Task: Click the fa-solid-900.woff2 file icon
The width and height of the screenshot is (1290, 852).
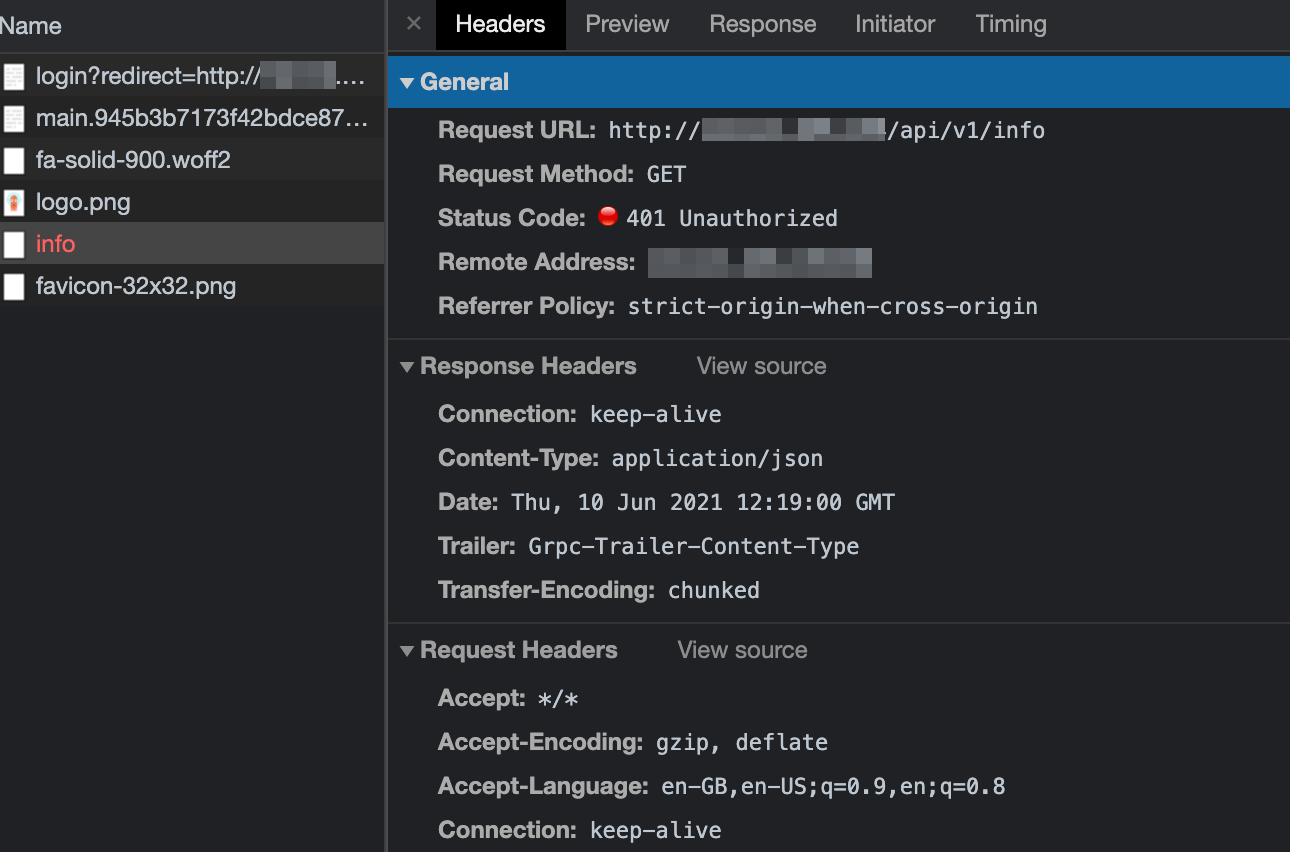Action: pos(14,160)
